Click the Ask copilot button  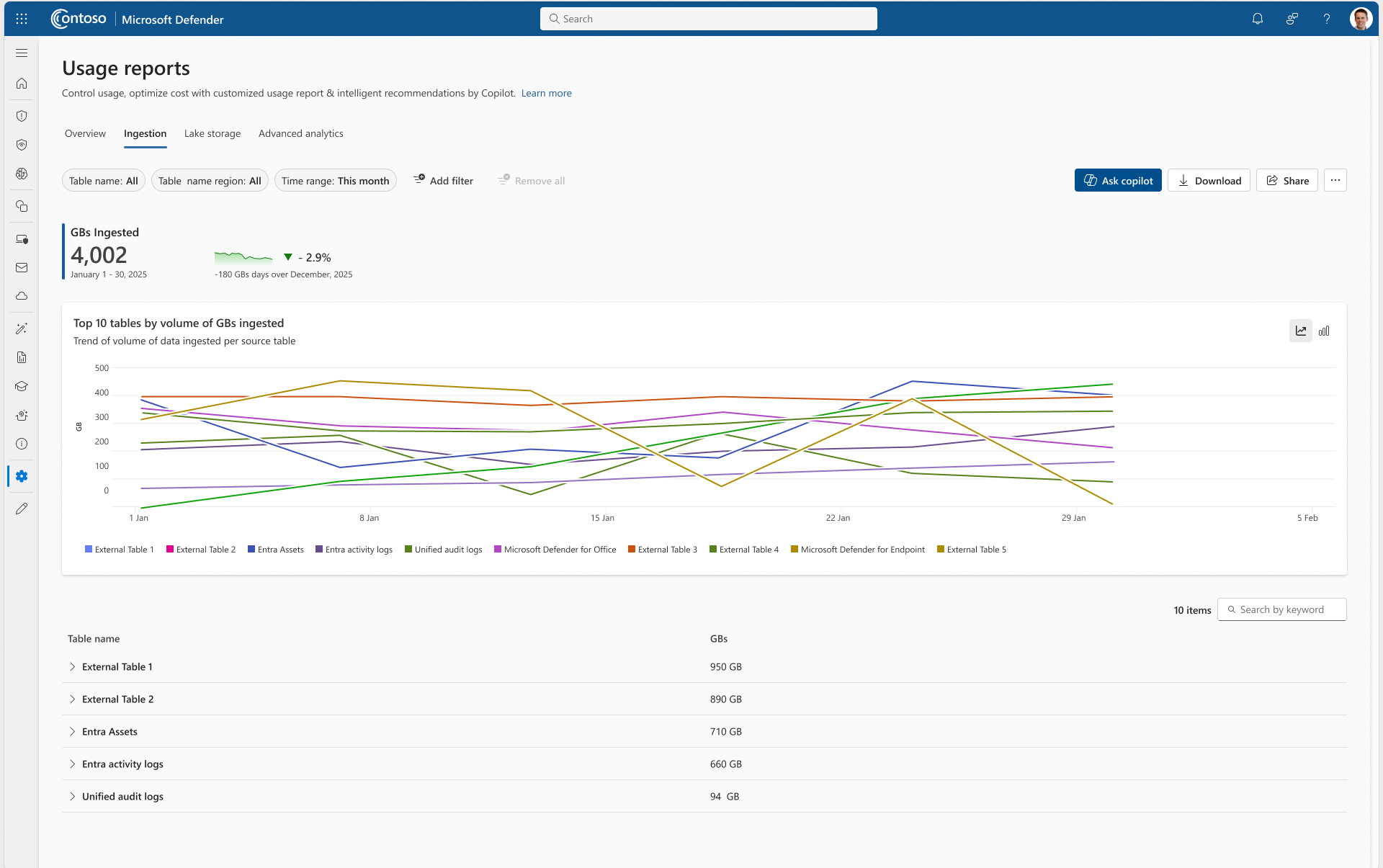[1117, 181]
